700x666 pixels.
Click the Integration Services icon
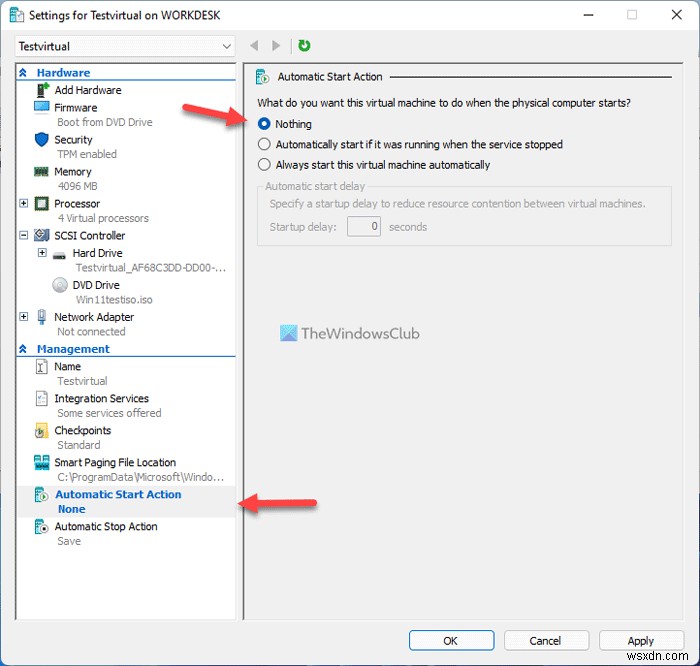(x=42, y=398)
